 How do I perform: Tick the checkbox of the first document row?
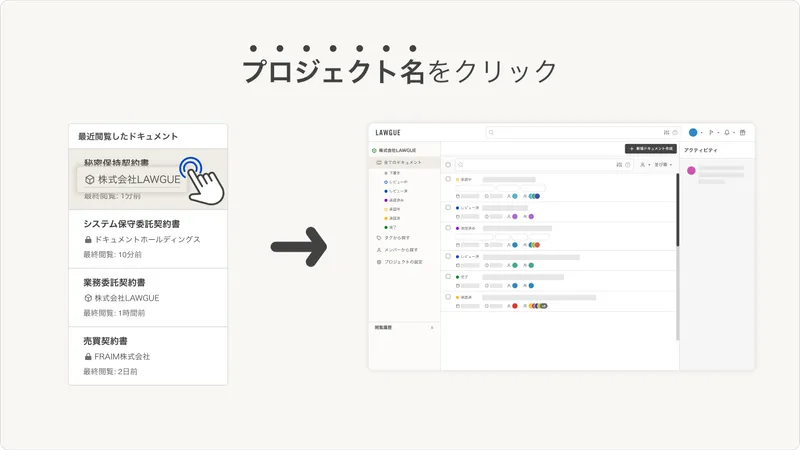coord(448,179)
